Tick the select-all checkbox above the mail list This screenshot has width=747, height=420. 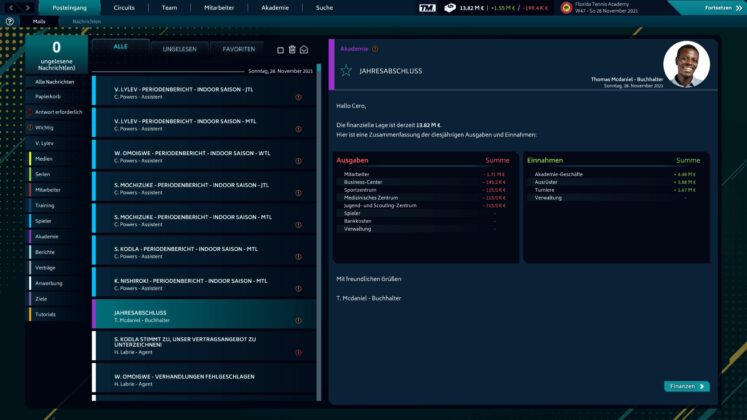(x=280, y=50)
